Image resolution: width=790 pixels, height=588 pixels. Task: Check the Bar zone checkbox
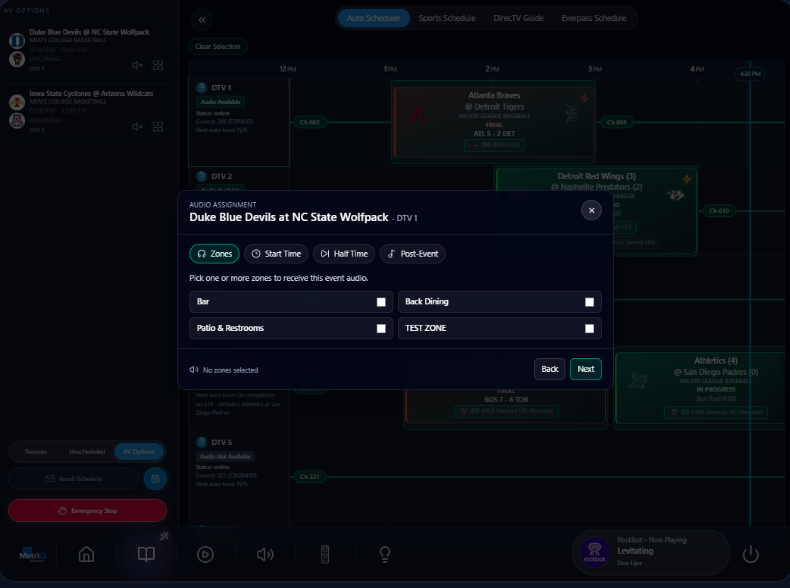coord(381,302)
